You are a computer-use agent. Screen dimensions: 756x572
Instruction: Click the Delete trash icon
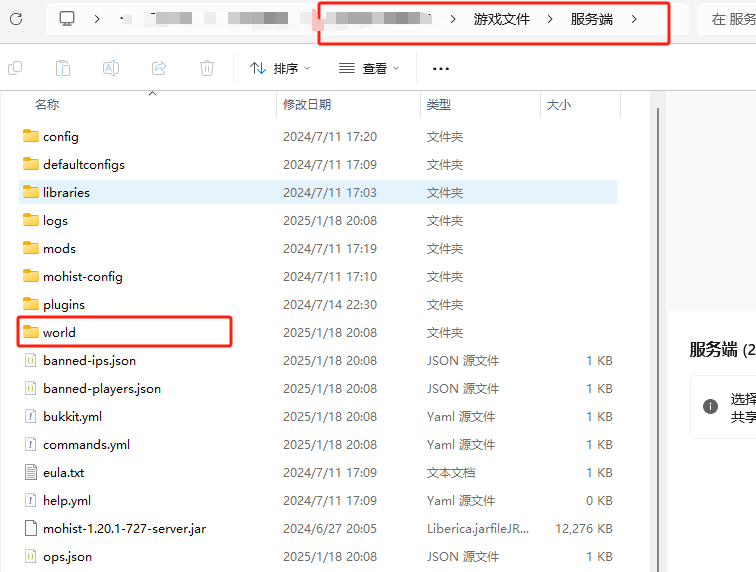[x=207, y=68]
